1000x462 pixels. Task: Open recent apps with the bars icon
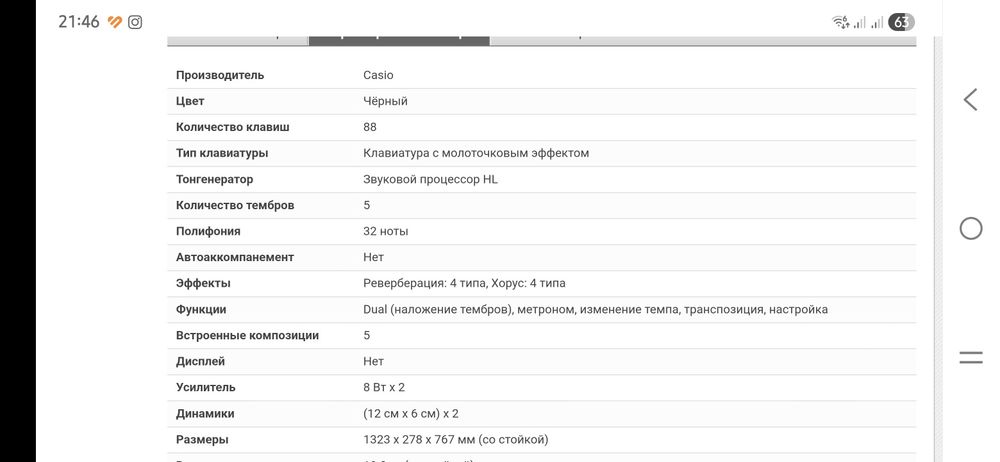pyautogui.click(x=970, y=357)
